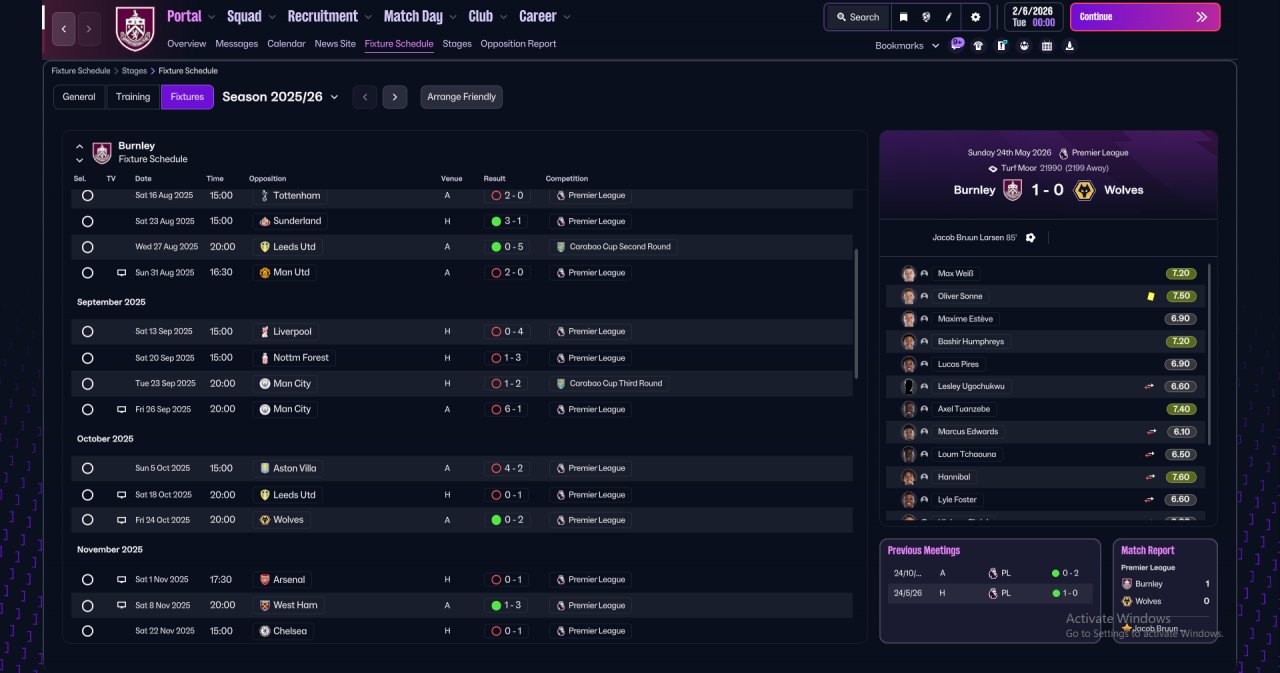This screenshot has width=1280, height=673.
Task: Open the messages speech bubble icon with 9+ badge
Action: (958, 44)
